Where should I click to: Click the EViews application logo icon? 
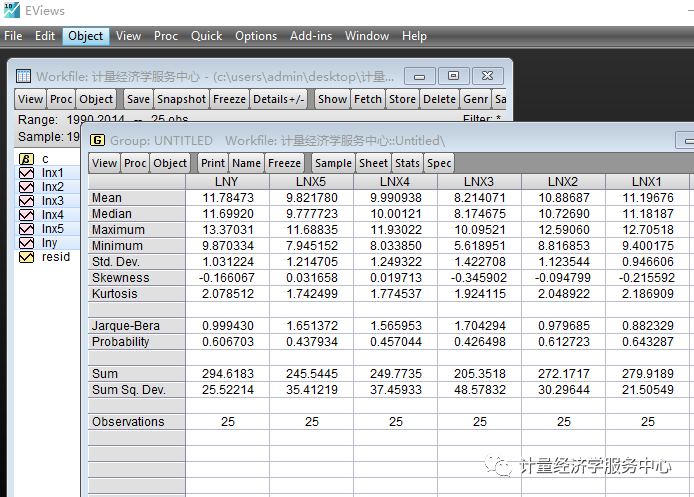[12, 10]
